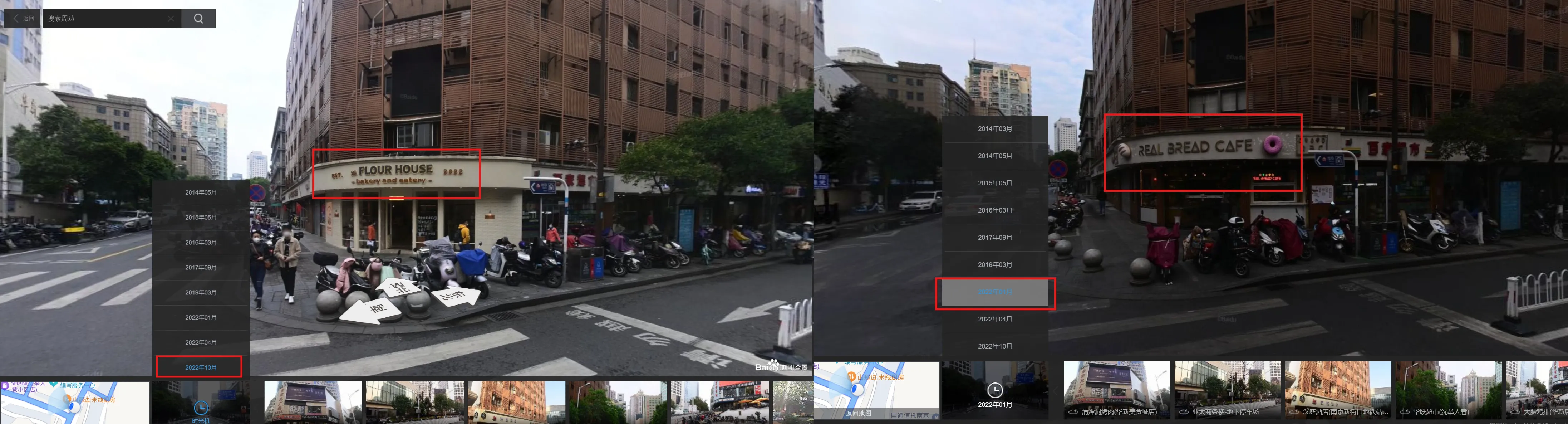Click the magnifier search button
This screenshot has height=424, width=1568.
pyautogui.click(x=198, y=18)
